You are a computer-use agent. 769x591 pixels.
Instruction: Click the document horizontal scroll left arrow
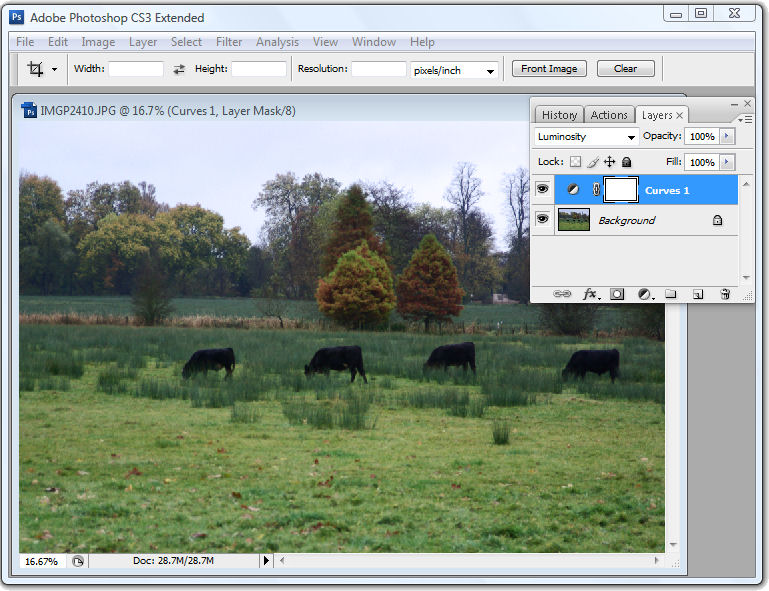click(282, 560)
